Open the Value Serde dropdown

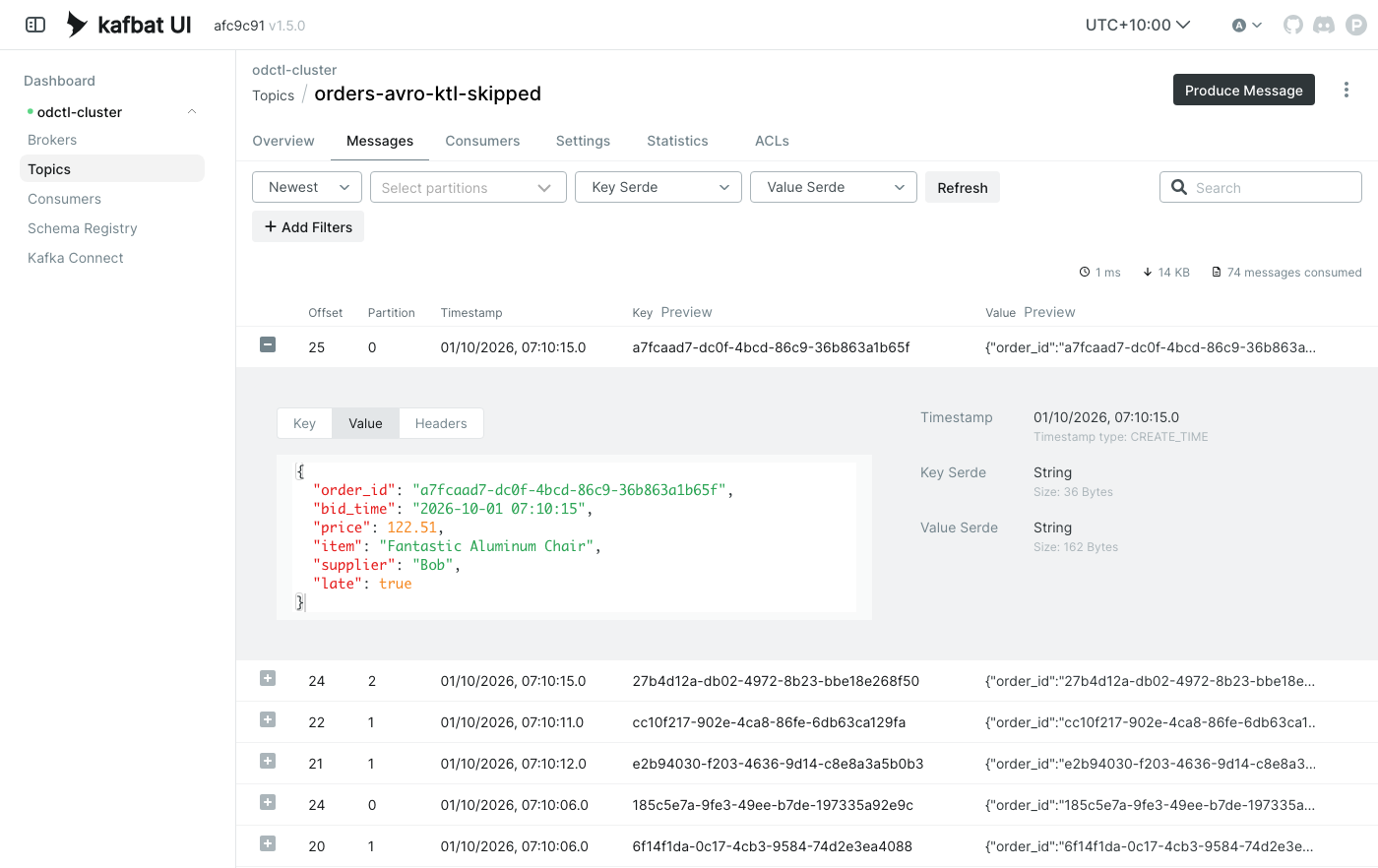(x=834, y=187)
